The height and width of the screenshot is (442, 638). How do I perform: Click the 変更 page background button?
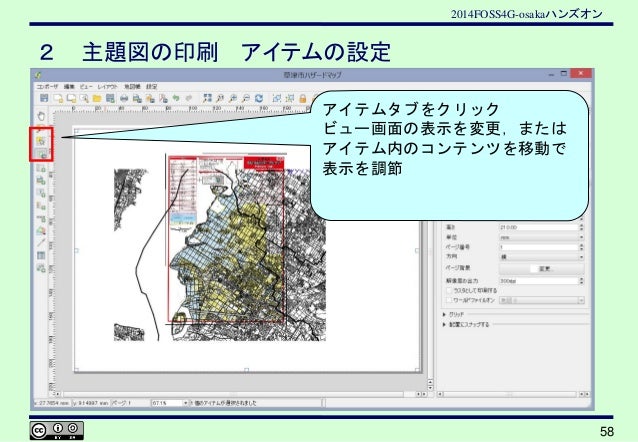coord(542,269)
